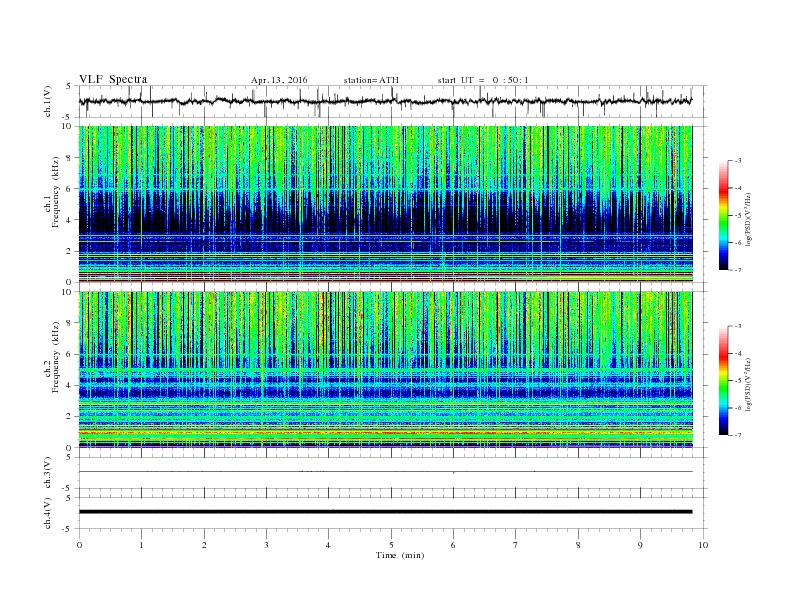Click inside the ch.1 spectrogram panel

pos(385,204)
